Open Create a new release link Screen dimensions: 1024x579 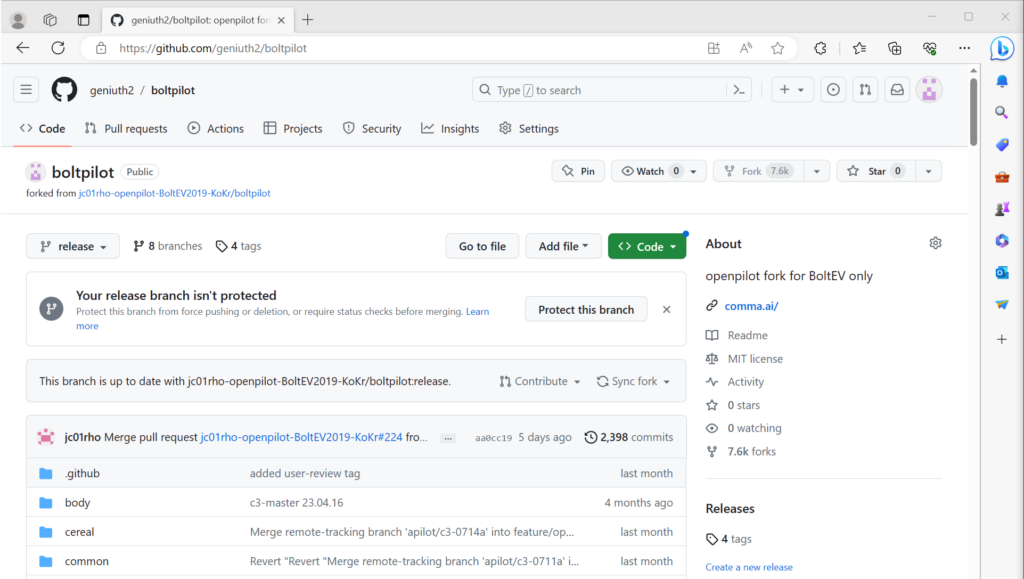(x=749, y=567)
